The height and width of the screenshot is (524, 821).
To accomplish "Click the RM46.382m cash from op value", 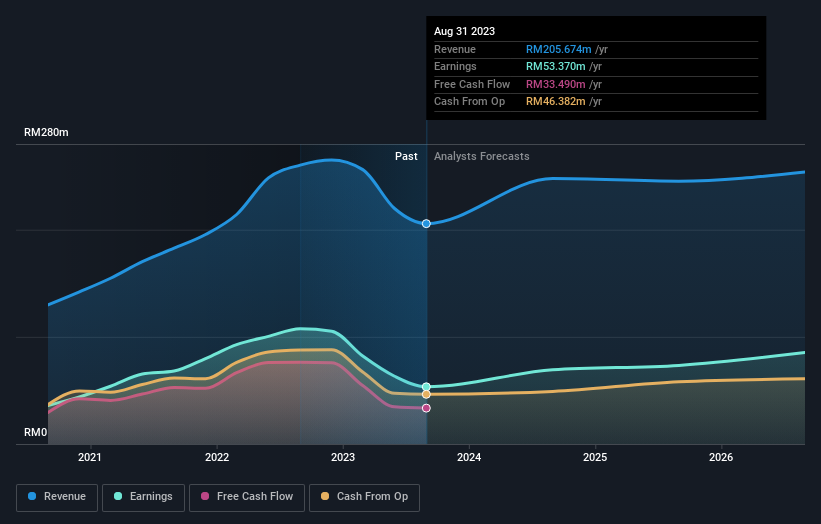I will (x=556, y=102).
